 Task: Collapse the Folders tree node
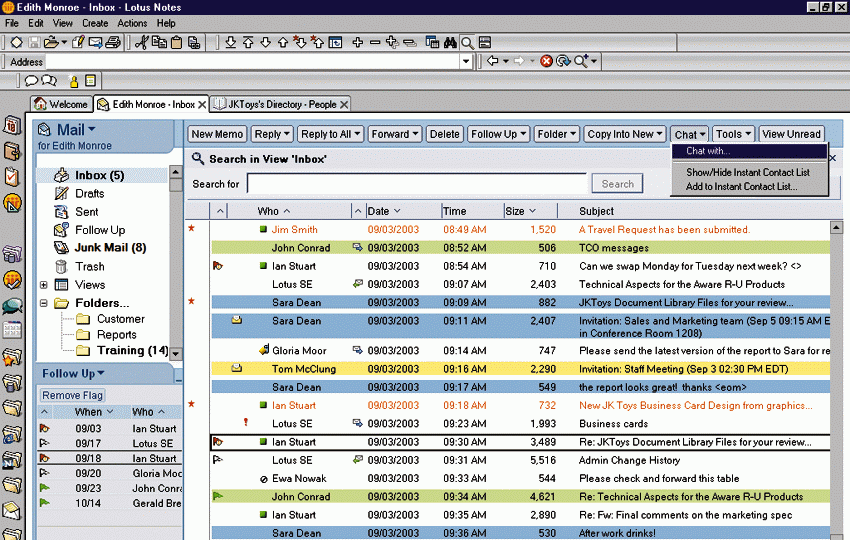click(x=44, y=303)
